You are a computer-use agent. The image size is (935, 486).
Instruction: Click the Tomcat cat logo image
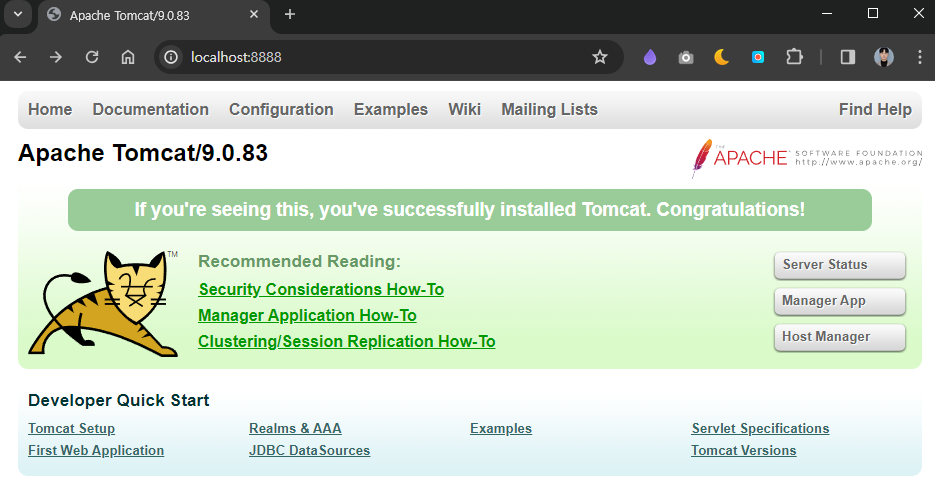click(103, 304)
